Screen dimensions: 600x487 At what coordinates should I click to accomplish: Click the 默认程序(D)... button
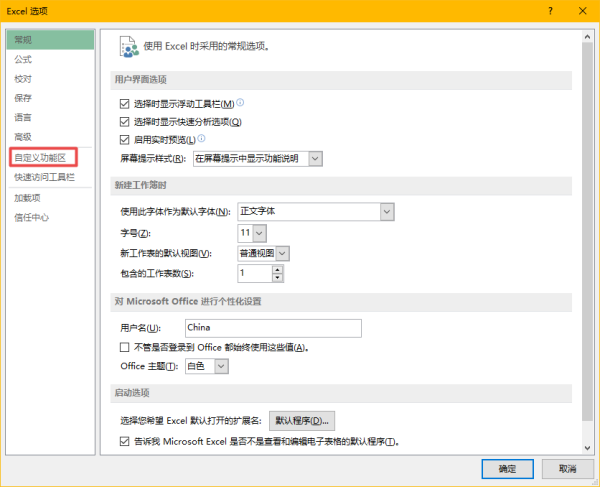[302, 421]
